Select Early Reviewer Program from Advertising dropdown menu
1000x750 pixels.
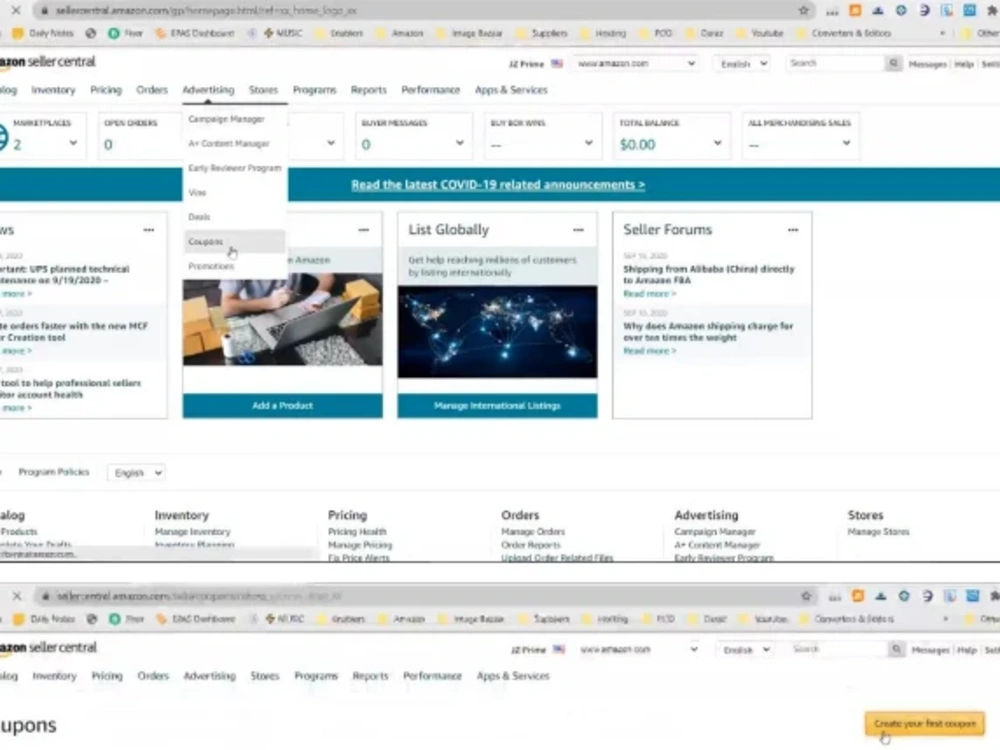pos(235,168)
